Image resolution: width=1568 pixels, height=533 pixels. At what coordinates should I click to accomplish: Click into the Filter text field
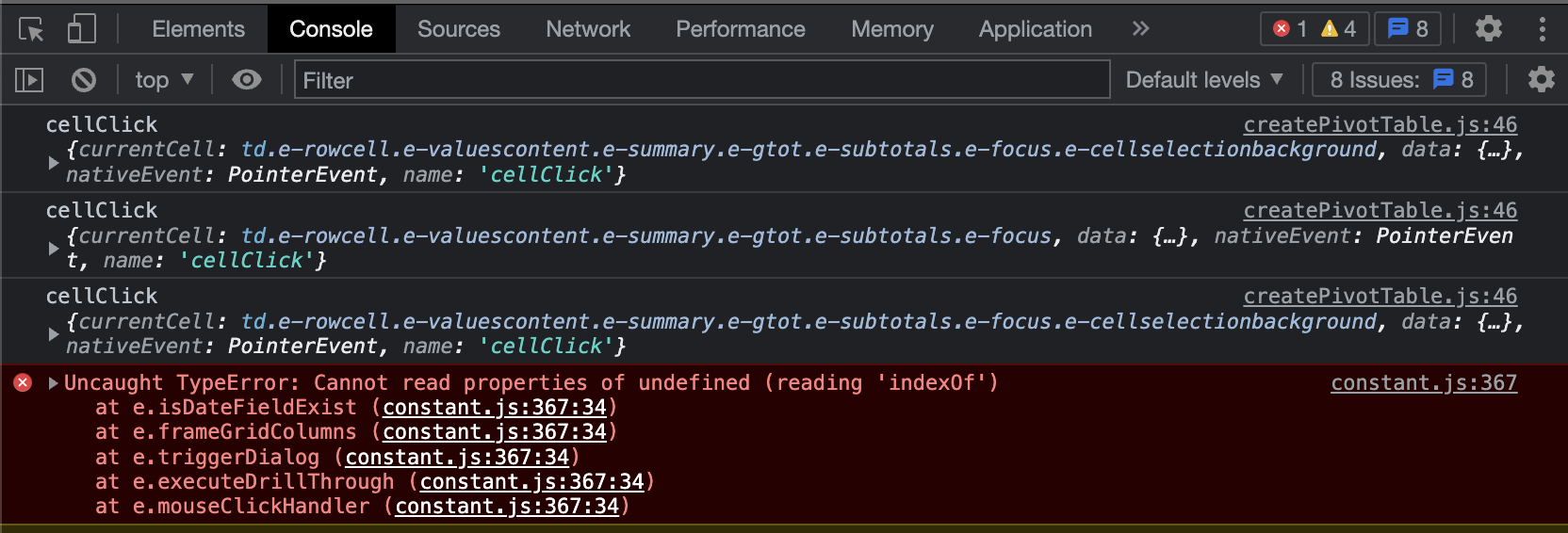pos(702,80)
